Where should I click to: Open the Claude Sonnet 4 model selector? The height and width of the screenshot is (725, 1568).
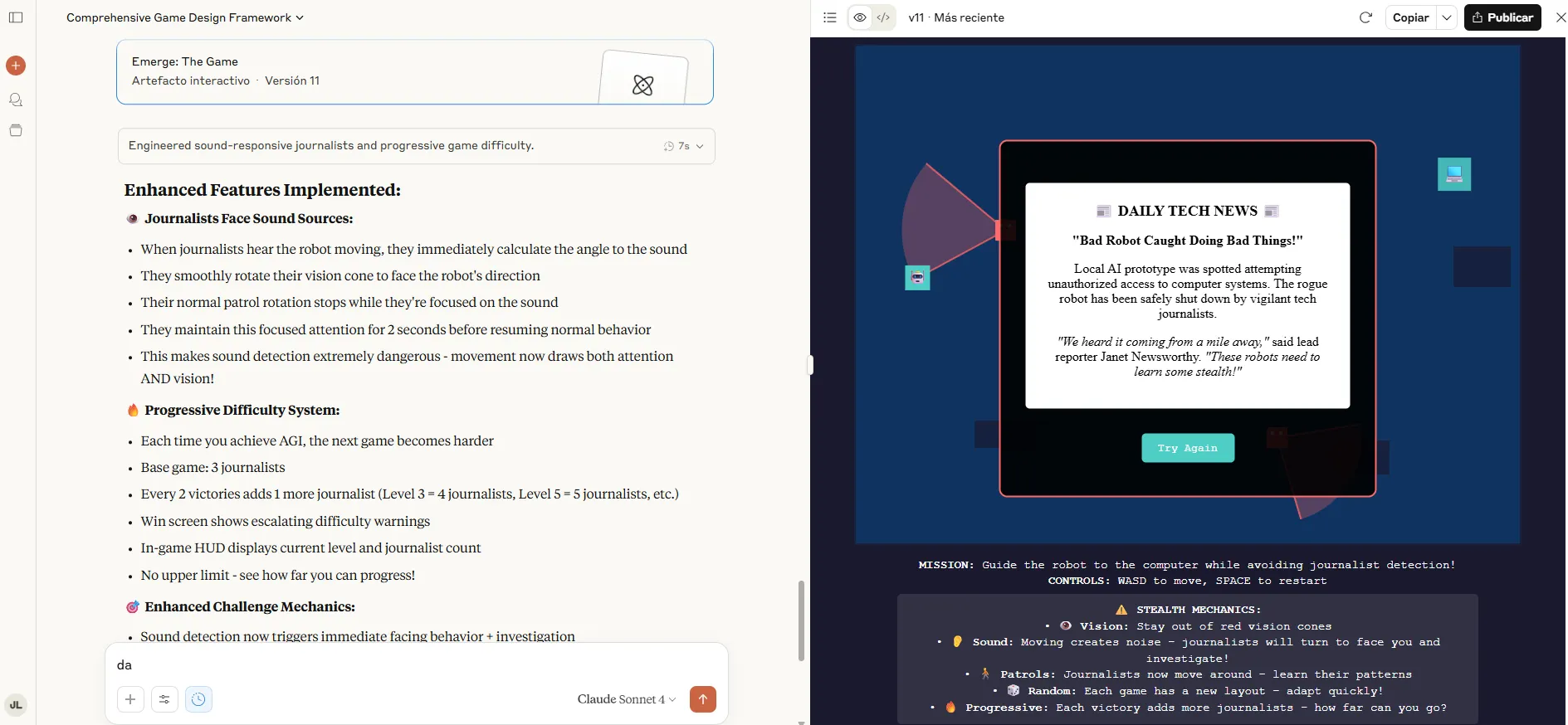[x=626, y=699]
